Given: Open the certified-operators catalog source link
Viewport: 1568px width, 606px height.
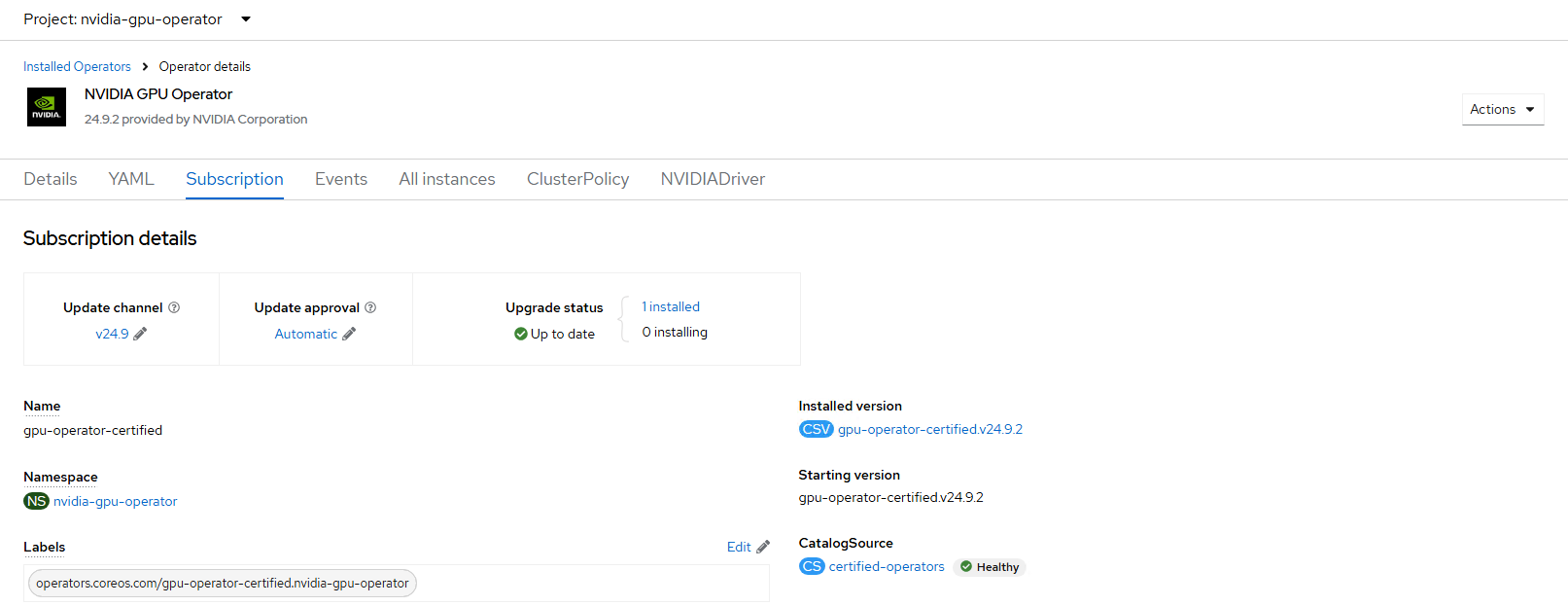Looking at the screenshot, I should click(x=886, y=566).
